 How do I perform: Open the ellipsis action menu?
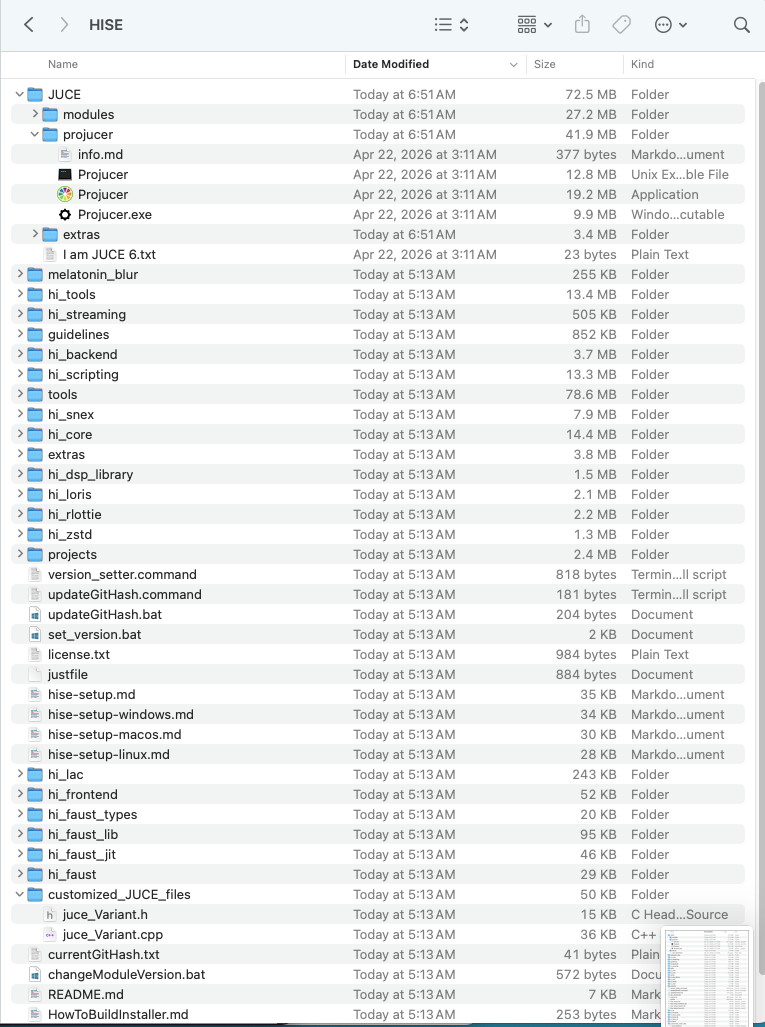click(x=671, y=25)
